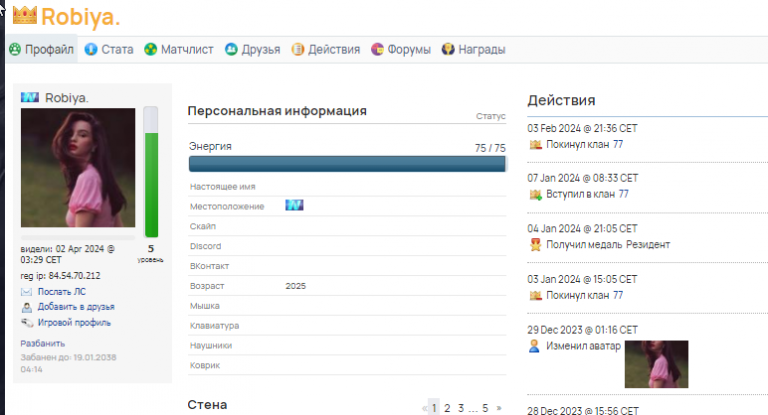This screenshot has width=768, height=415.
Task: Open the Игровой профиль link
Action: [74, 323]
